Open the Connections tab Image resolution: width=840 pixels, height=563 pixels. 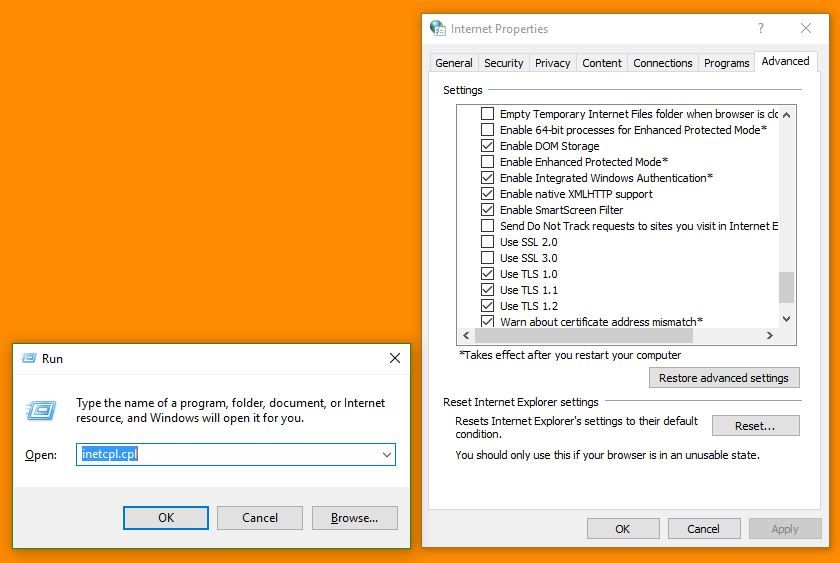[662, 62]
